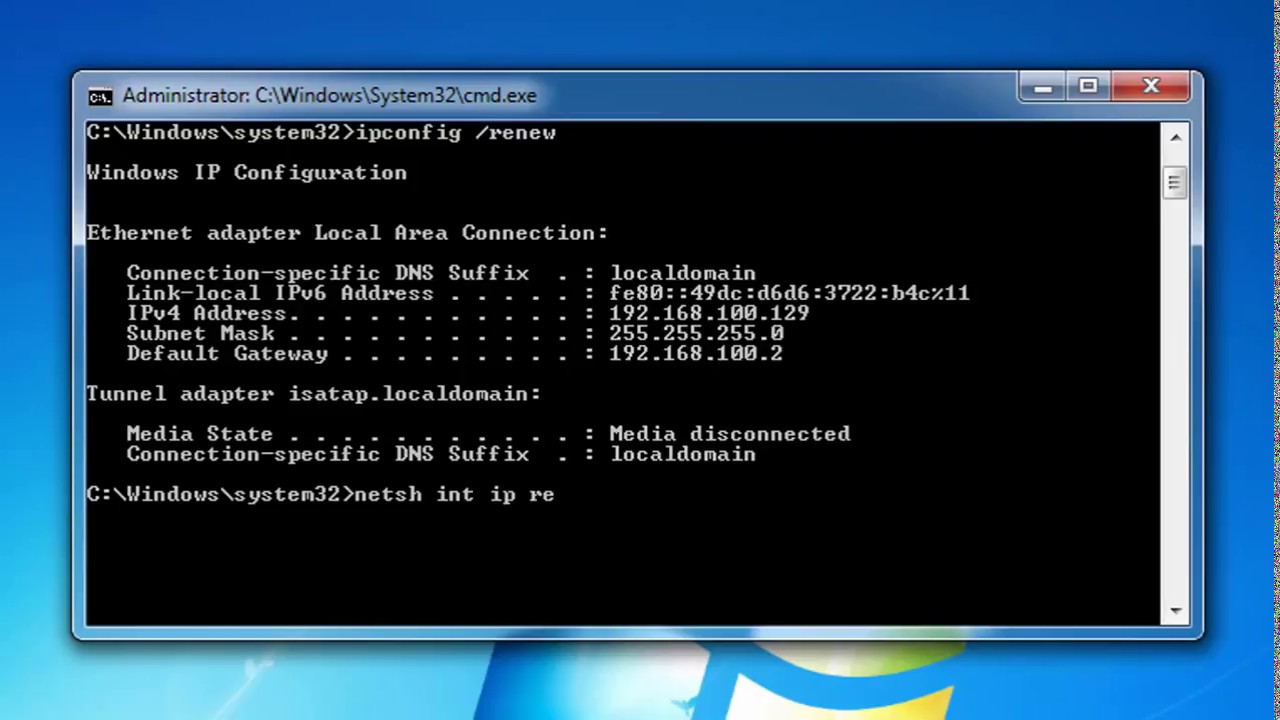Click the 'Windows IP Configuration' heading

tap(246, 173)
